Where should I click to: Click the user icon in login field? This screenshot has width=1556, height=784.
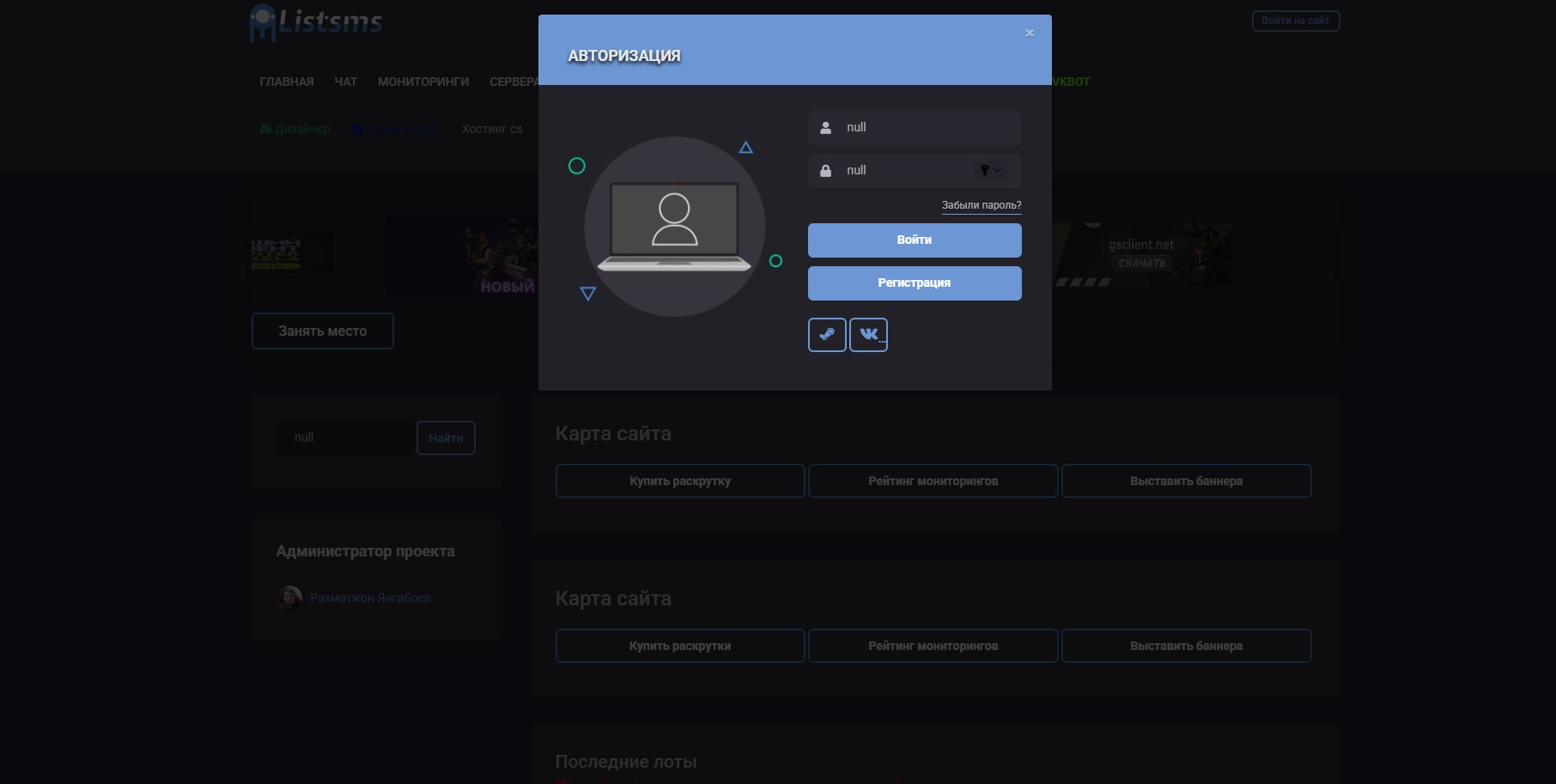825,128
